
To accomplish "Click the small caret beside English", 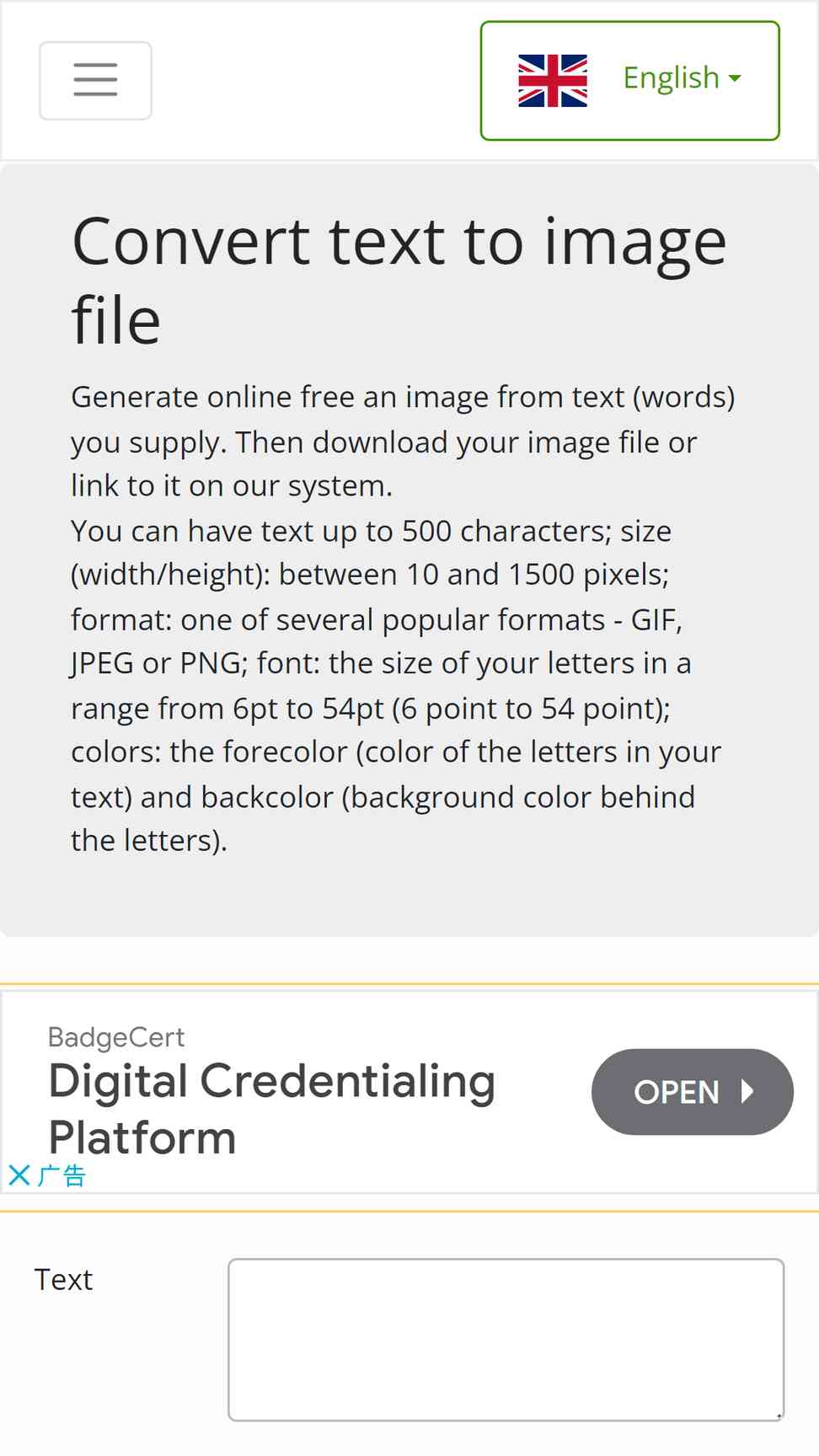I will click(x=735, y=78).
